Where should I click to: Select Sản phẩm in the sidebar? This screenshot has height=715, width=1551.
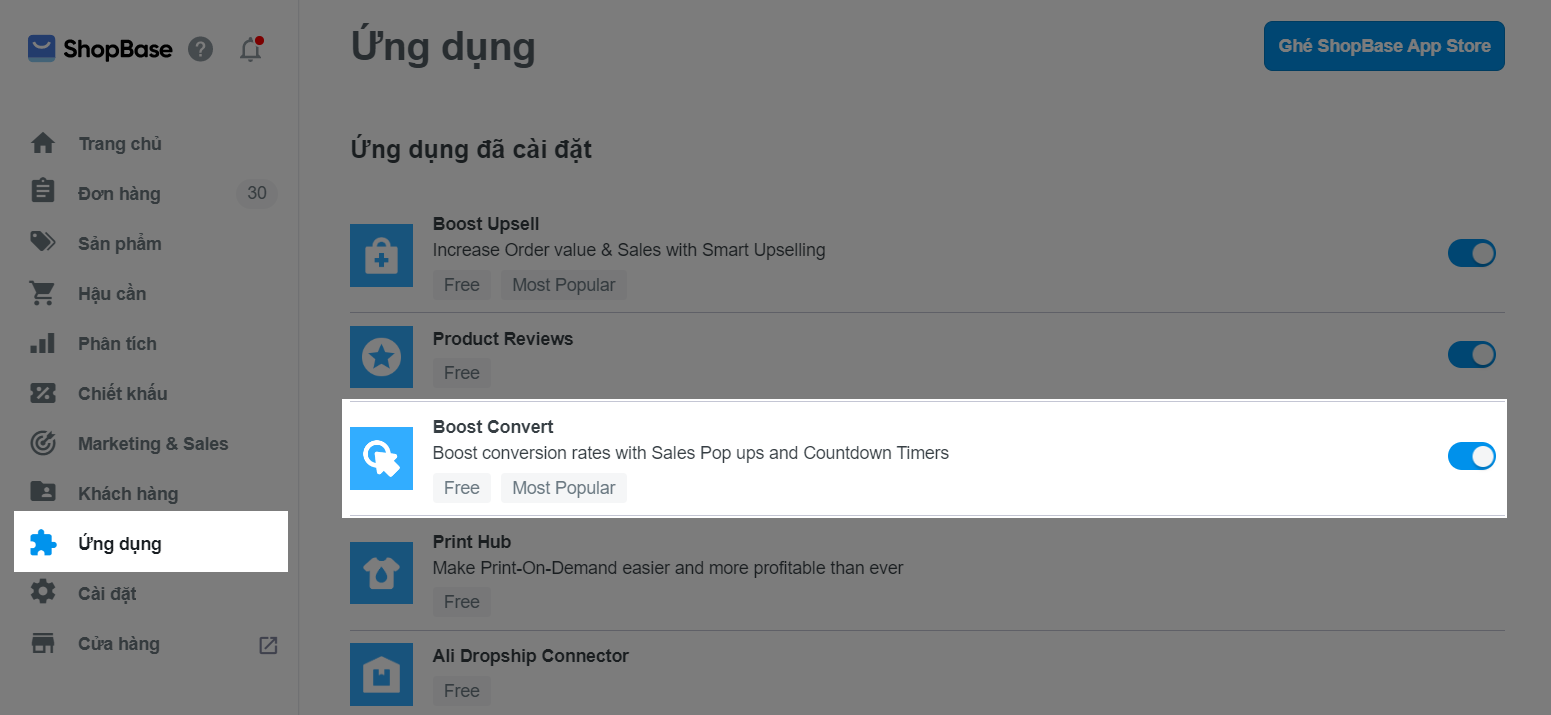(x=120, y=244)
